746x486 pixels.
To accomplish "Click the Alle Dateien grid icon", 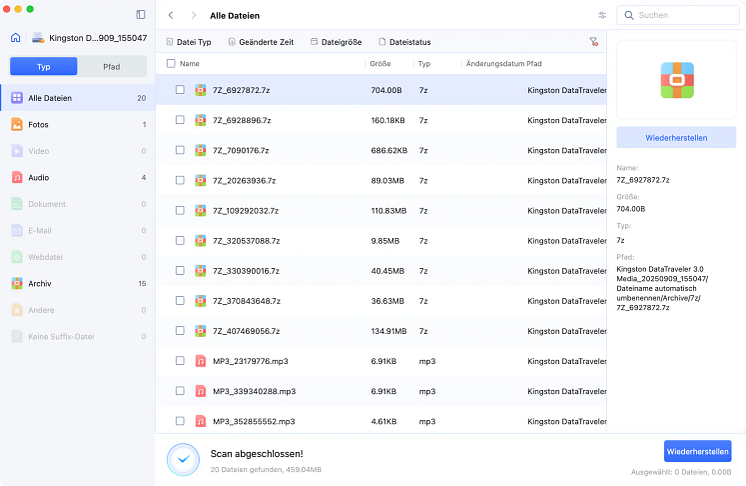I will pyautogui.click(x=17, y=98).
